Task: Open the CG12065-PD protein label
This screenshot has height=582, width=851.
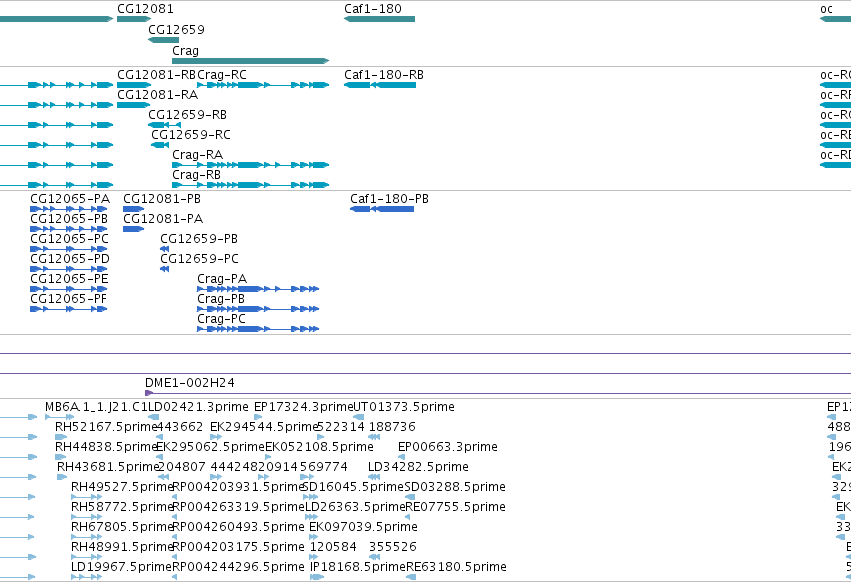Action: (70, 259)
